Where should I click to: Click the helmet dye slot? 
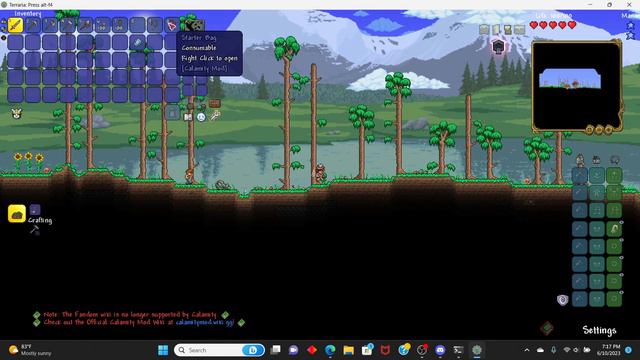[x=580, y=176]
